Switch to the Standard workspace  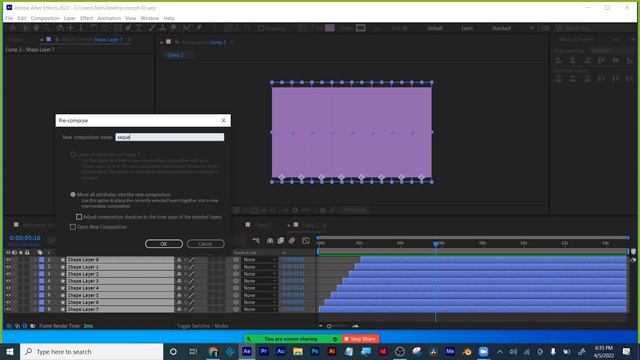(501, 28)
